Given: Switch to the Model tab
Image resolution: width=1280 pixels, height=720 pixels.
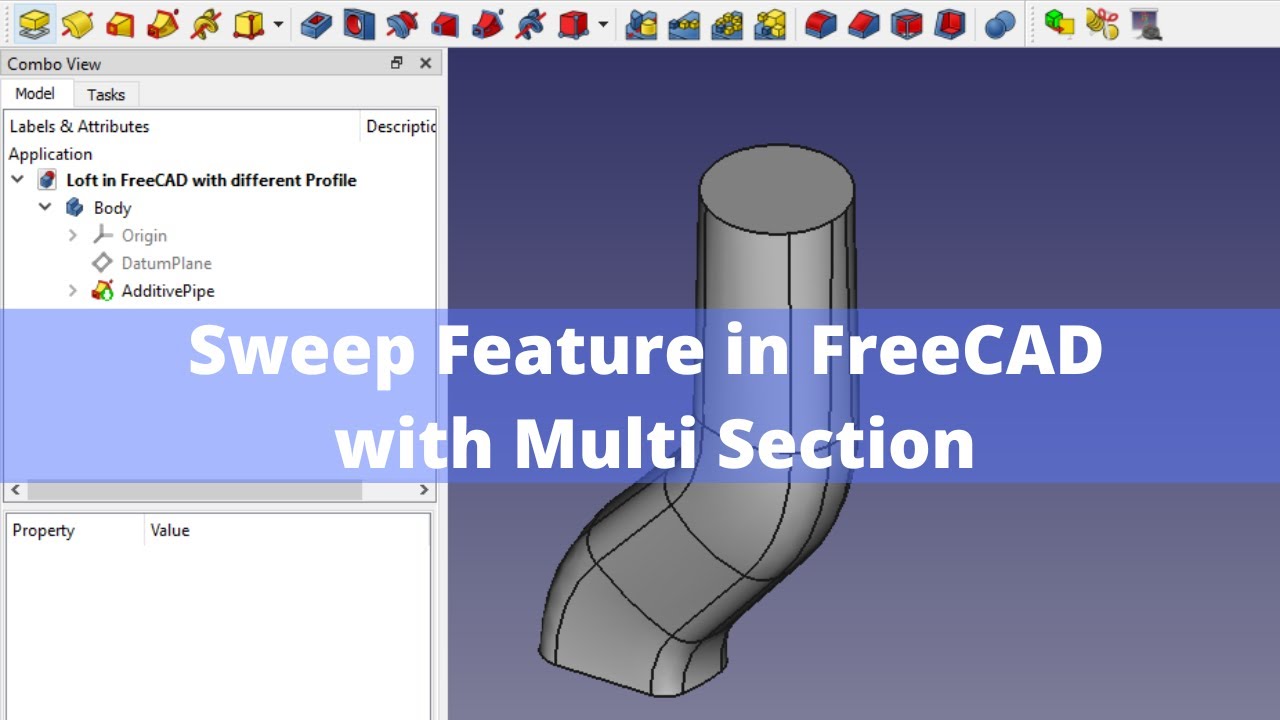Looking at the screenshot, I should click(x=35, y=93).
